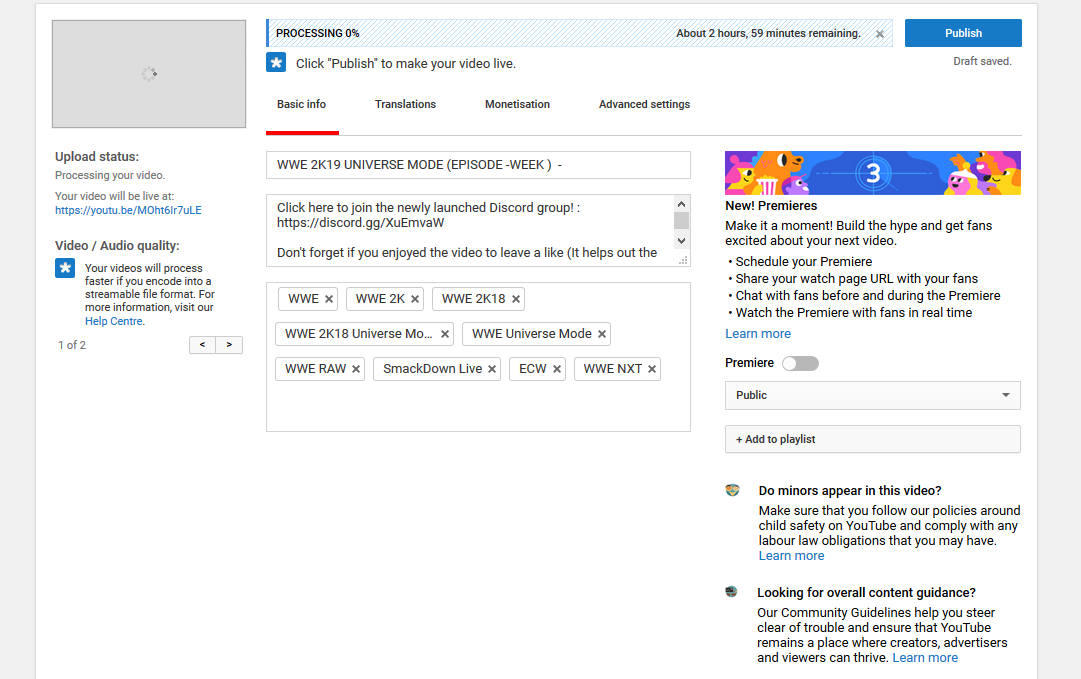Remove the ECW tag
This screenshot has width=1081, height=679.
556,369
